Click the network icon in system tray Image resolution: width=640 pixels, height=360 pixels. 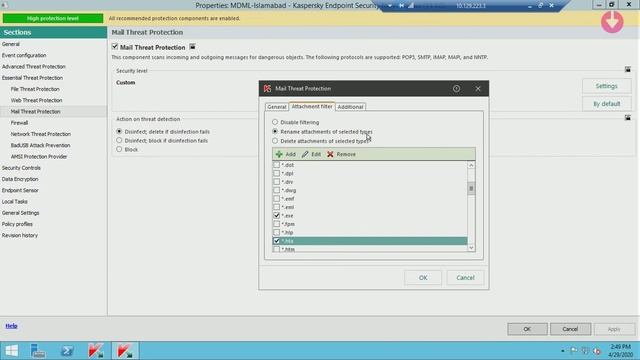585,351
